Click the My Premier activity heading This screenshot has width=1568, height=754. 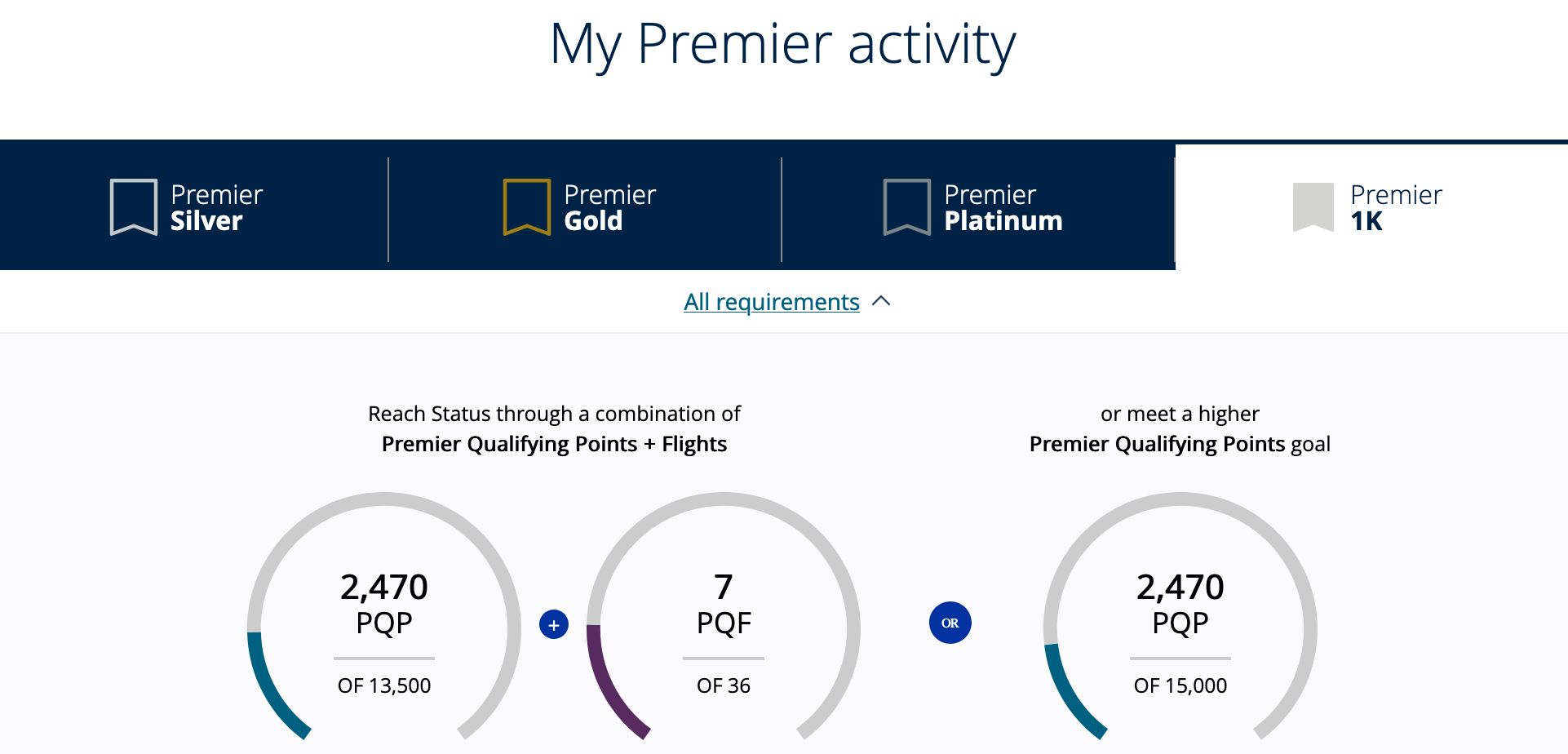point(782,44)
